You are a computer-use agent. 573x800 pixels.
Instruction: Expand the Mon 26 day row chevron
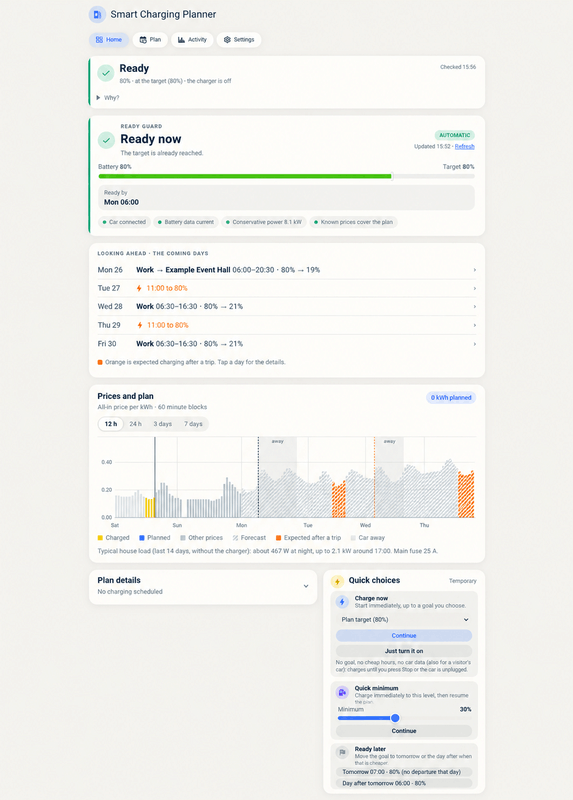pos(475,270)
